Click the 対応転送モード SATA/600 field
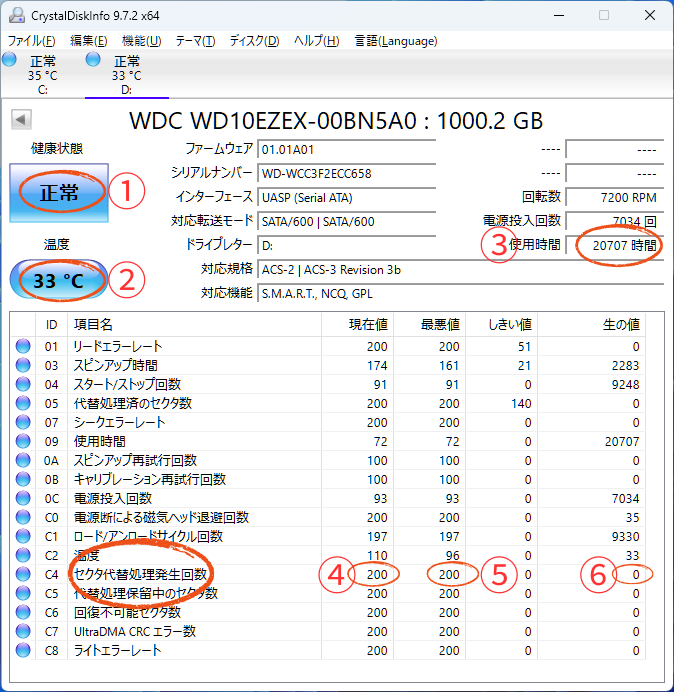Screen dimensions: 674x692 [x=346, y=221]
